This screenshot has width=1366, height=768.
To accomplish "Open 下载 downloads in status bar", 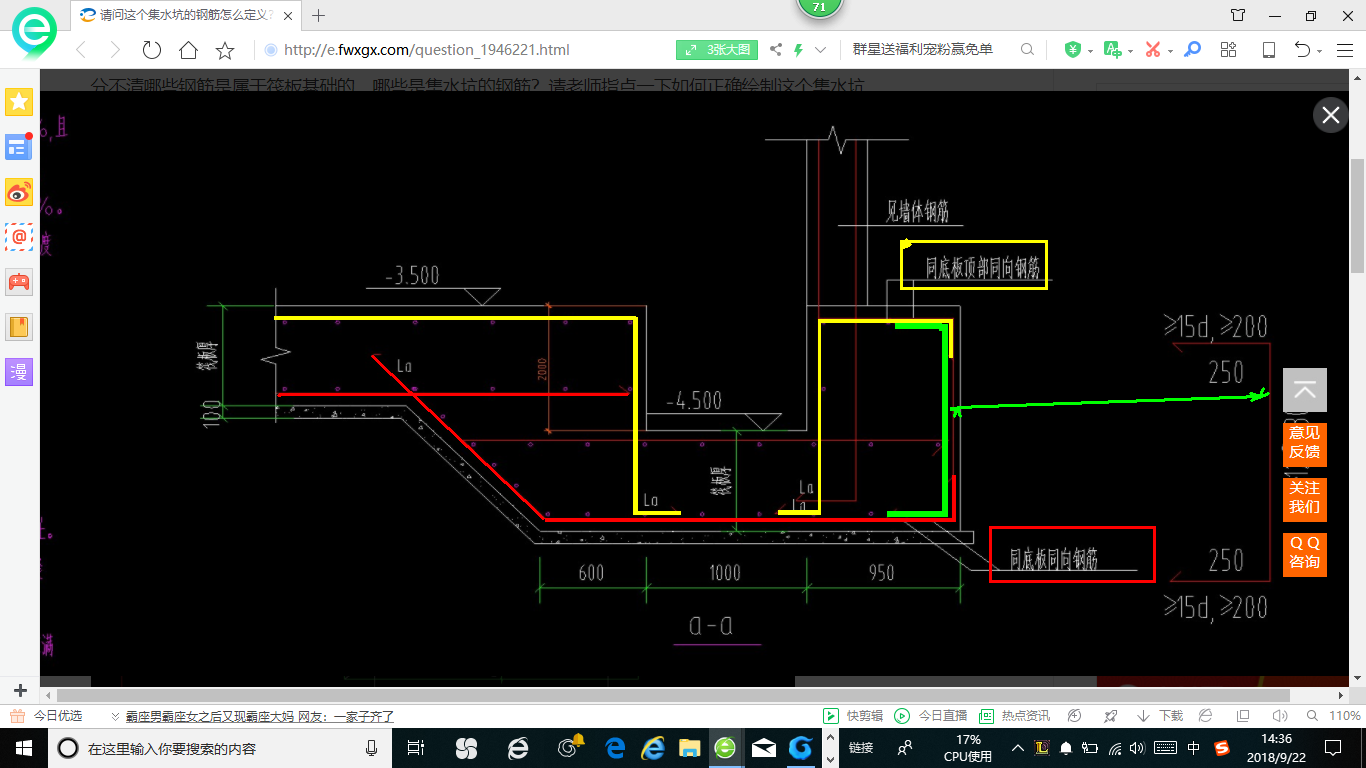I will coord(1160,716).
